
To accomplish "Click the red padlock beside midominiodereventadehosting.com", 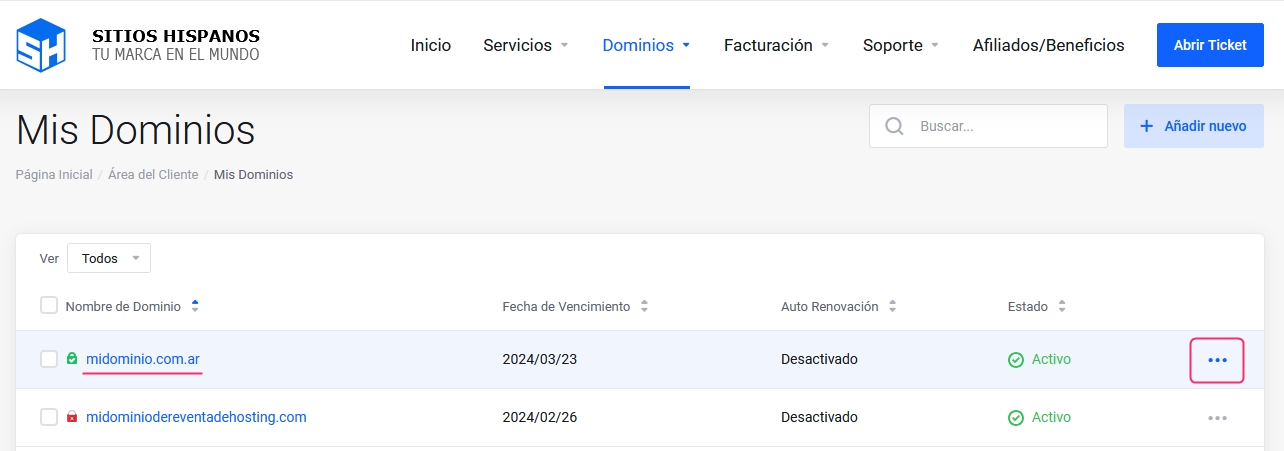I will coord(72,417).
